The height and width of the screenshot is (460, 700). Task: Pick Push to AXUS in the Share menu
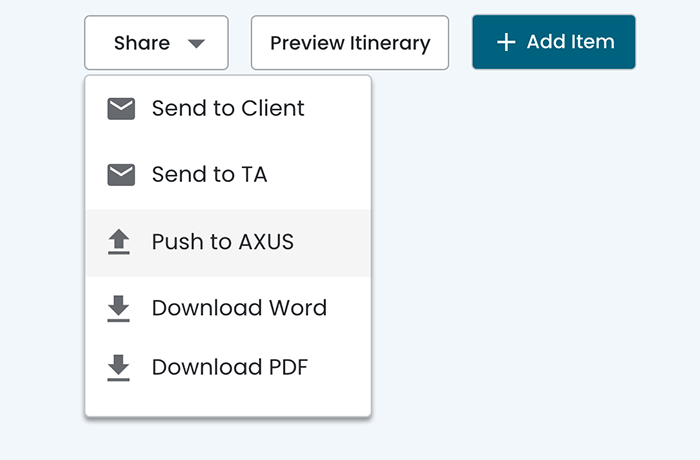pyautogui.click(x=222, y=242)
